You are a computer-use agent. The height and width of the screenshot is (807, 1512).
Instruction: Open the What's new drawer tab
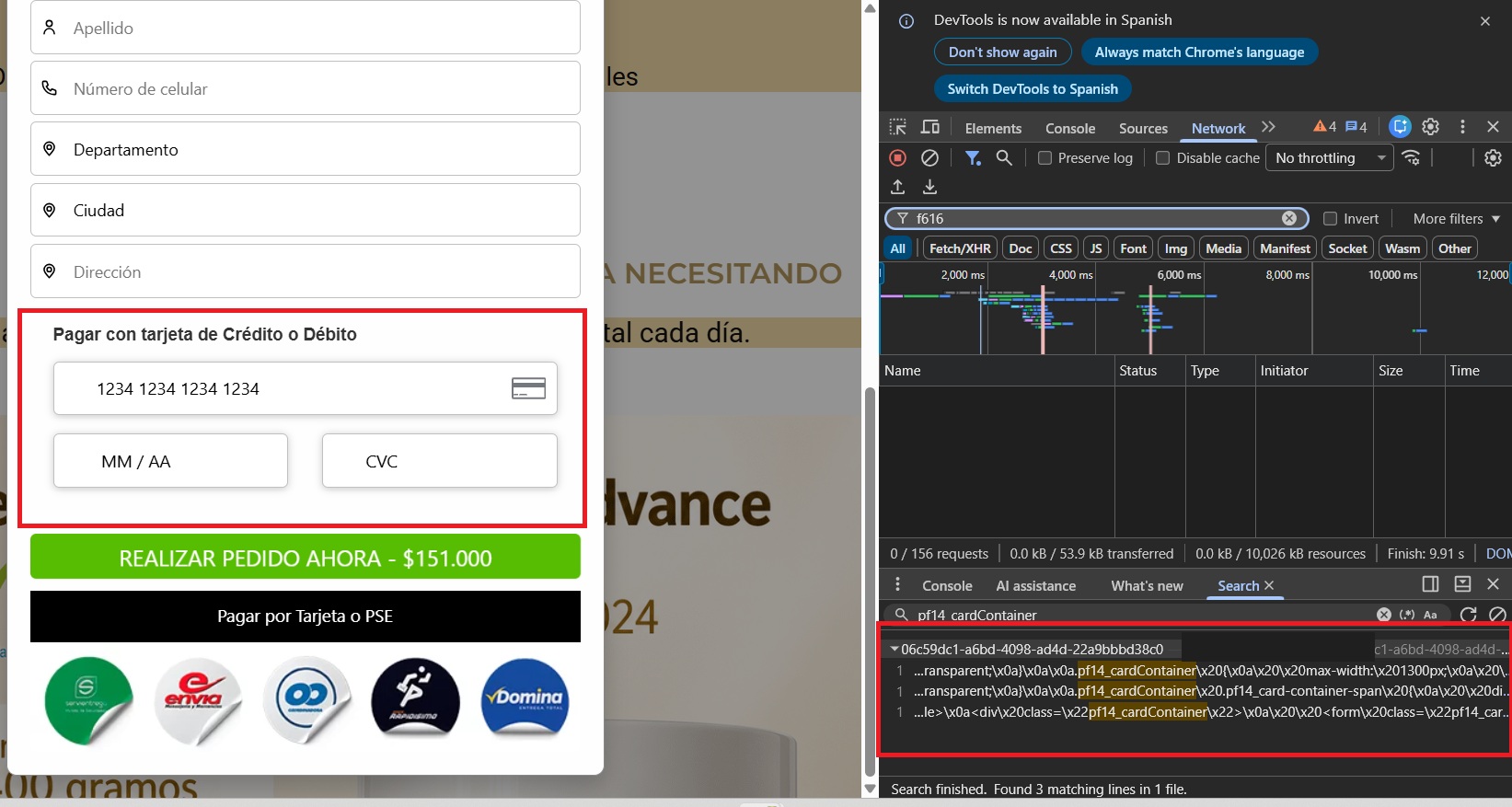point(1147,585)
